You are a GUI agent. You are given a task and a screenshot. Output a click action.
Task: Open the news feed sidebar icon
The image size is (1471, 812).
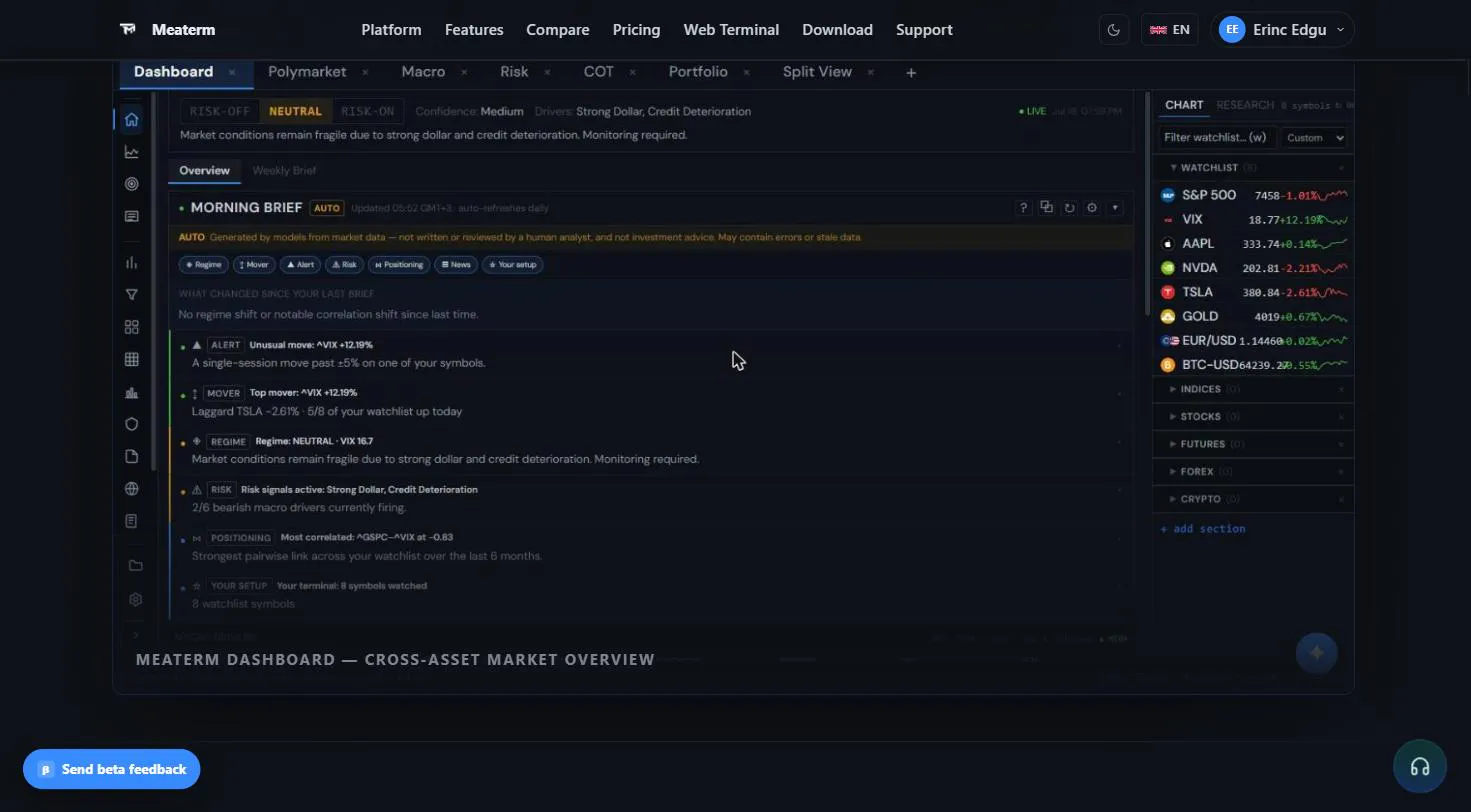pyautogui.click(x=131, y=216)
